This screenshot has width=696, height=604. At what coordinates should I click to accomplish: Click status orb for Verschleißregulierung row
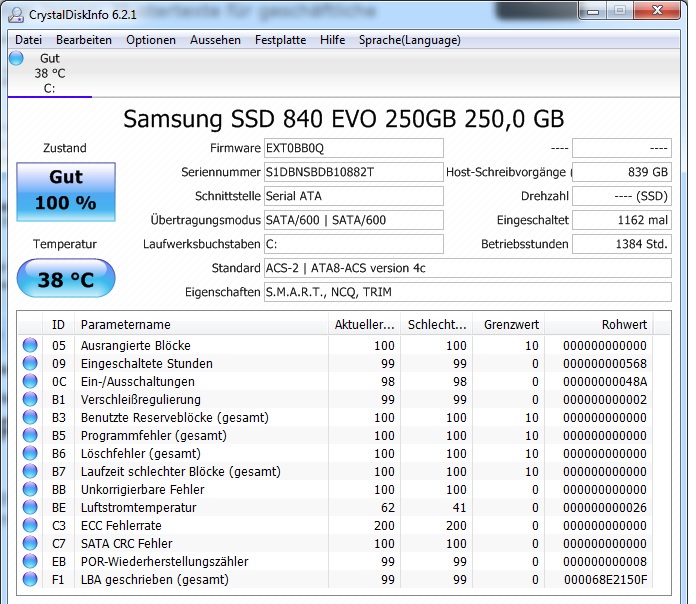coord(30,399)
